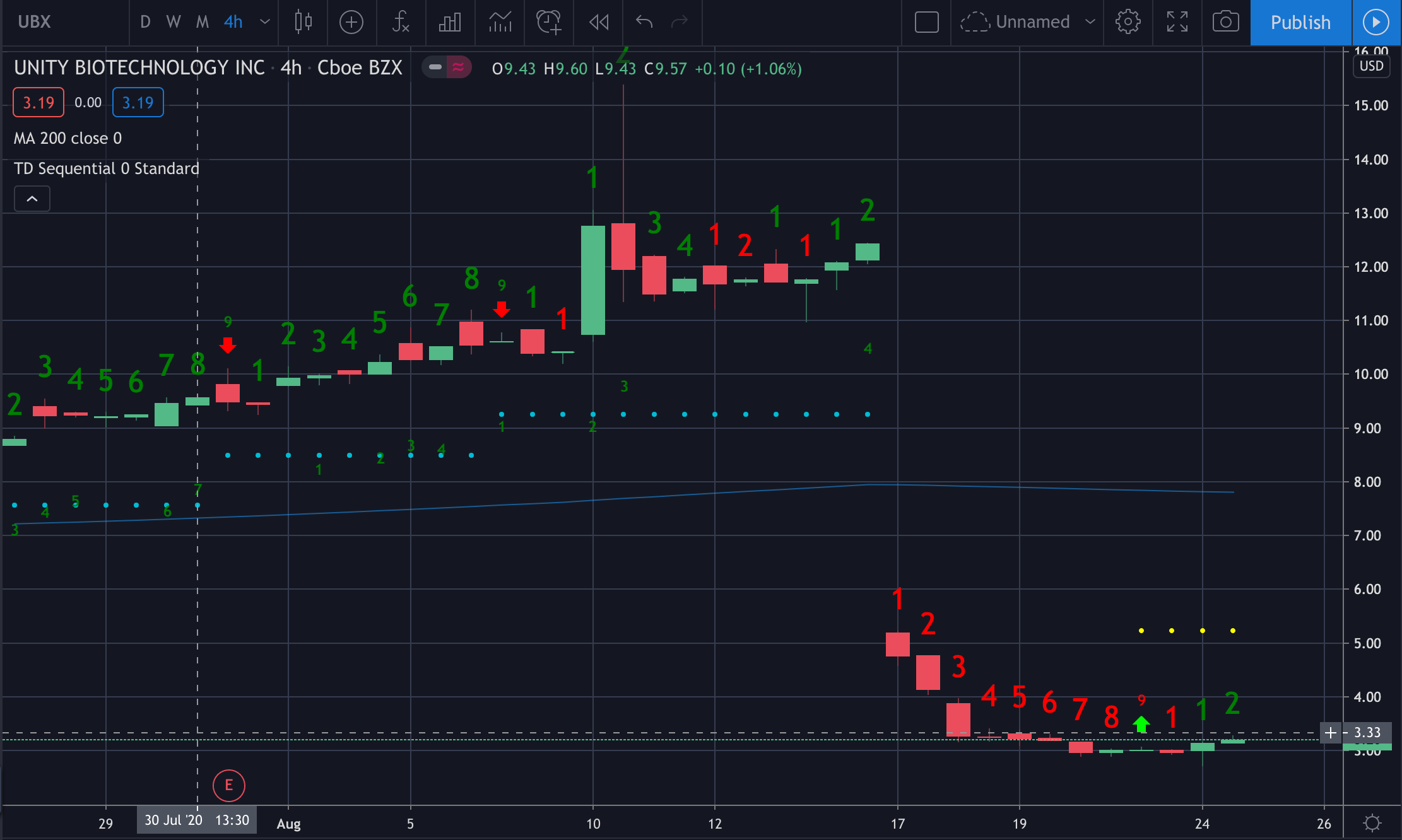The image size is (1402, 840).
Task: Open the interval dropdown next to 4h
Action: [264, 23]
